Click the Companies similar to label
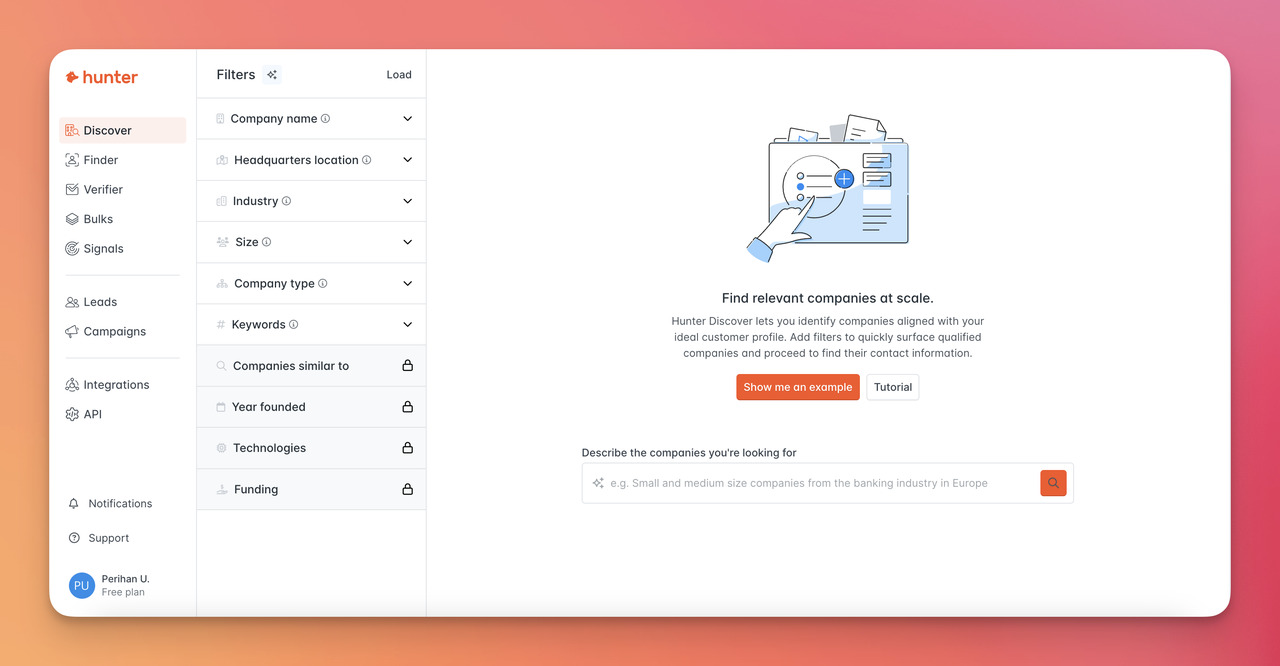This screenshot has width=1280, height=666. click(291, 366)
